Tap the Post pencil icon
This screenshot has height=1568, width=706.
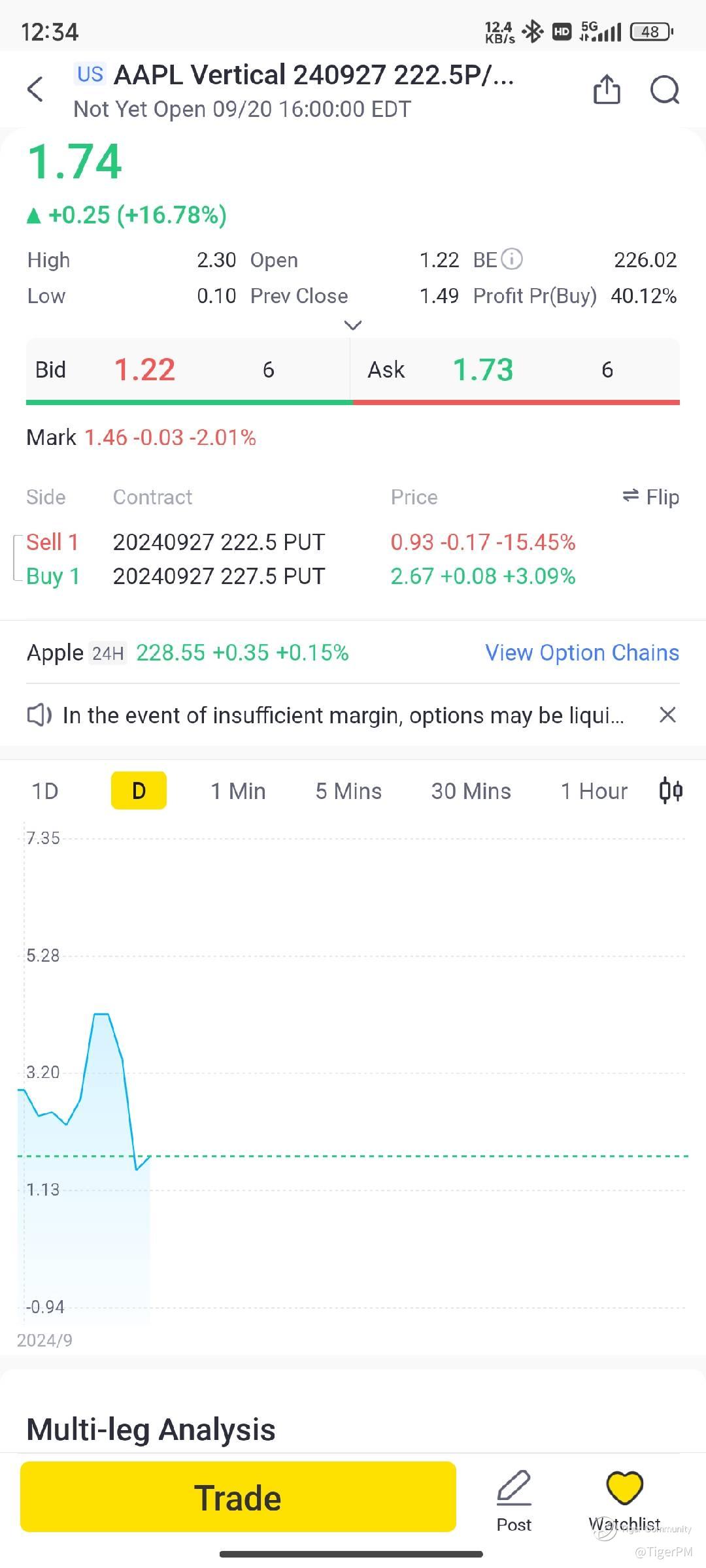tap(514, 1488)
